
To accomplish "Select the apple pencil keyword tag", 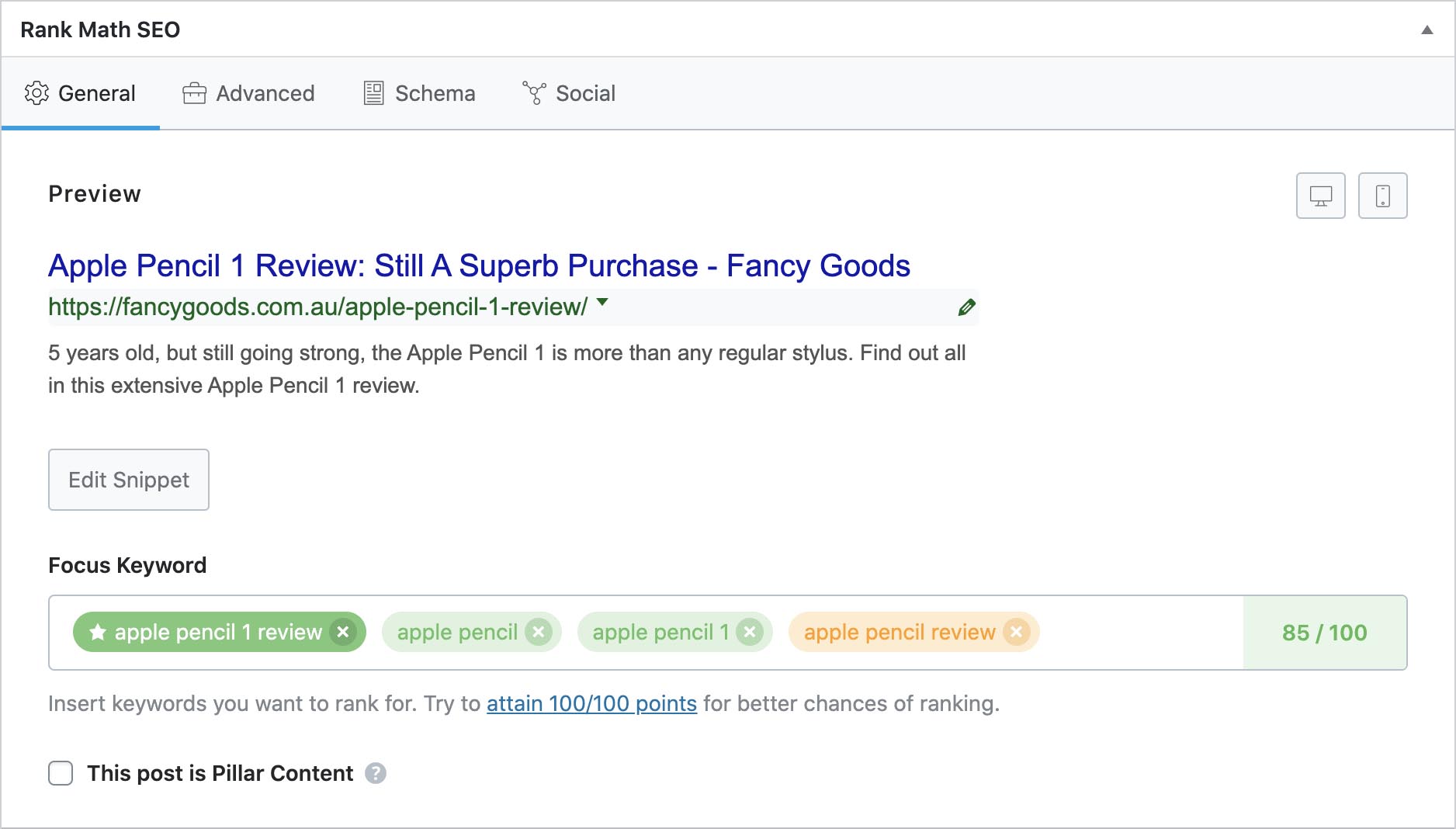I will click(457, 632).
